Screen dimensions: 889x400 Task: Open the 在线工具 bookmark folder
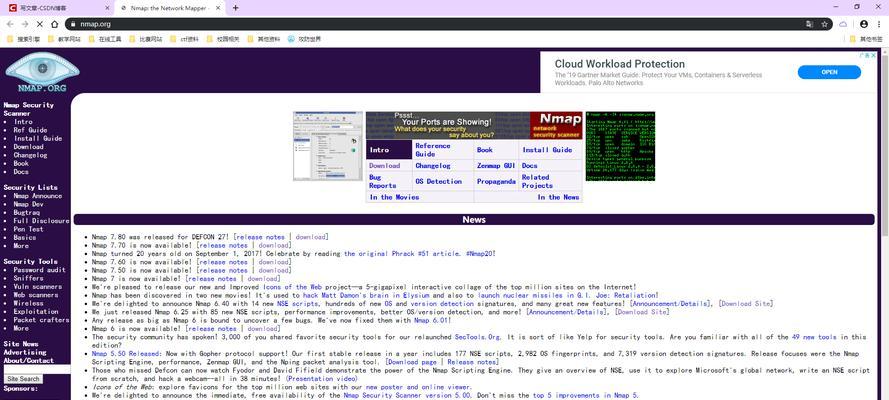(105, 39)
